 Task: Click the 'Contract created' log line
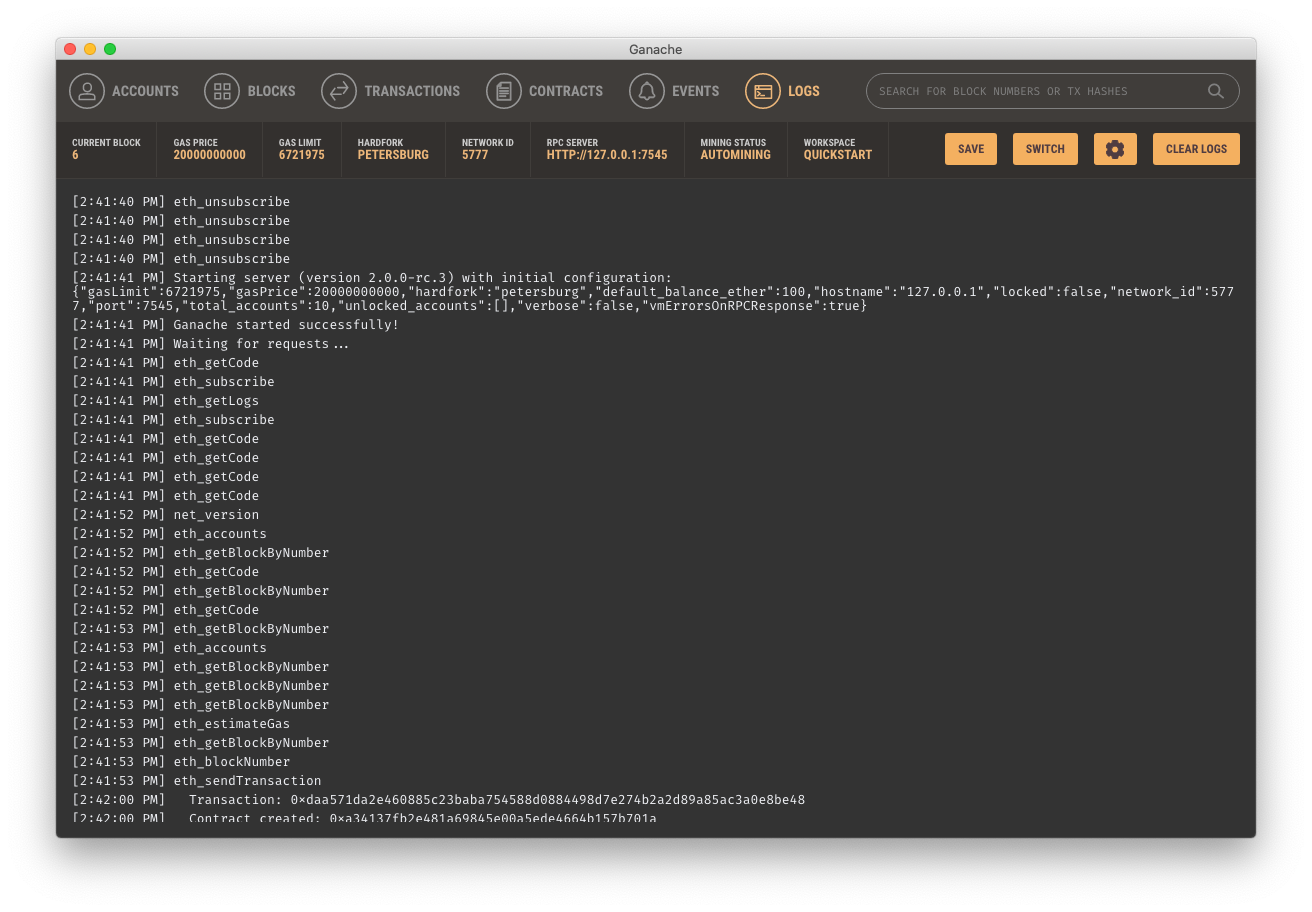point(365,819)
